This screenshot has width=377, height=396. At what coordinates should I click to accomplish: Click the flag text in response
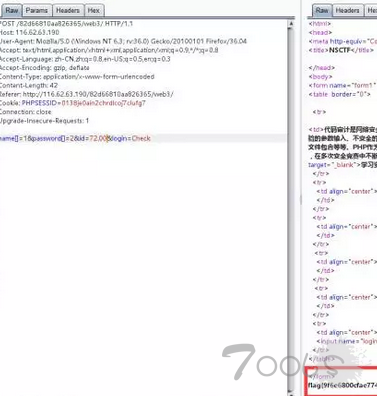(x=342, y=386)
